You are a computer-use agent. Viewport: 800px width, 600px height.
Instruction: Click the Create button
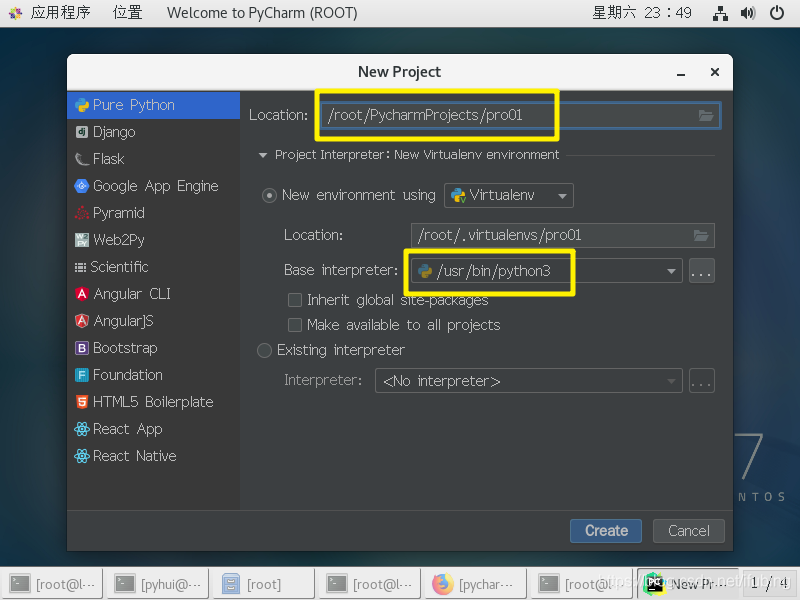[x=606, y=531]
